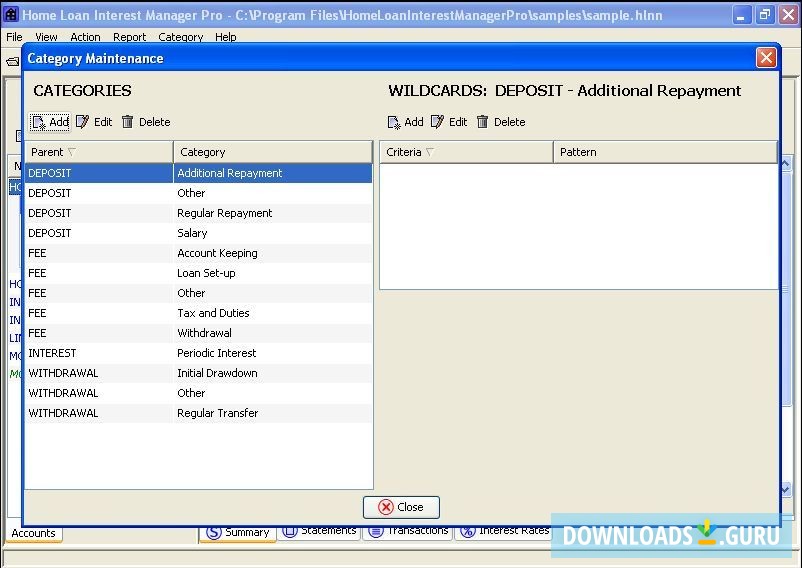Select the Periodic Interest row
Image resolution: width=802 pixels, height=568 pixels.
tap(198, 353)
